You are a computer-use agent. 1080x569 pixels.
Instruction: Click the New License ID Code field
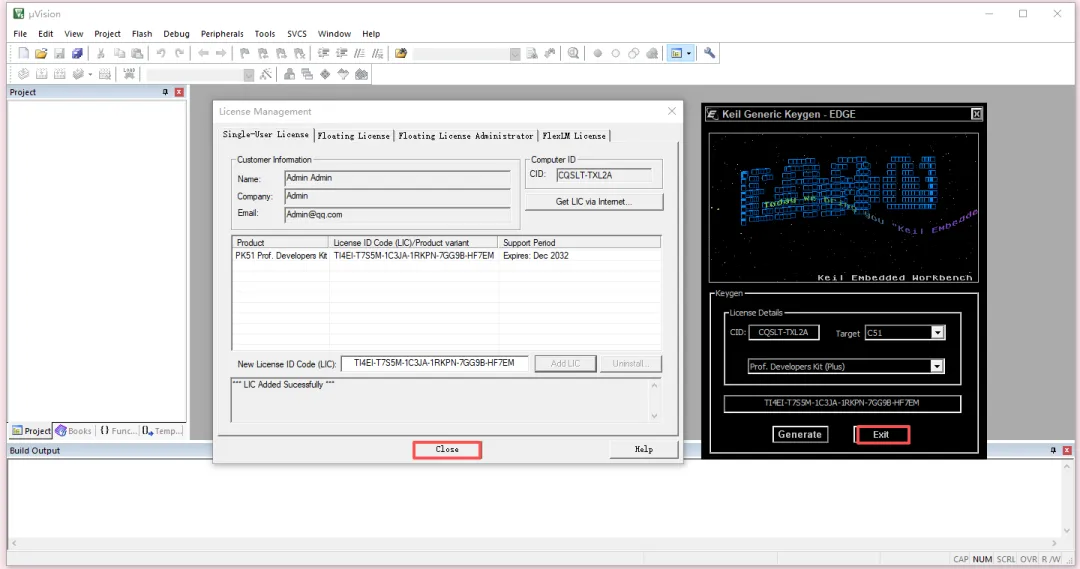point(435,363)
